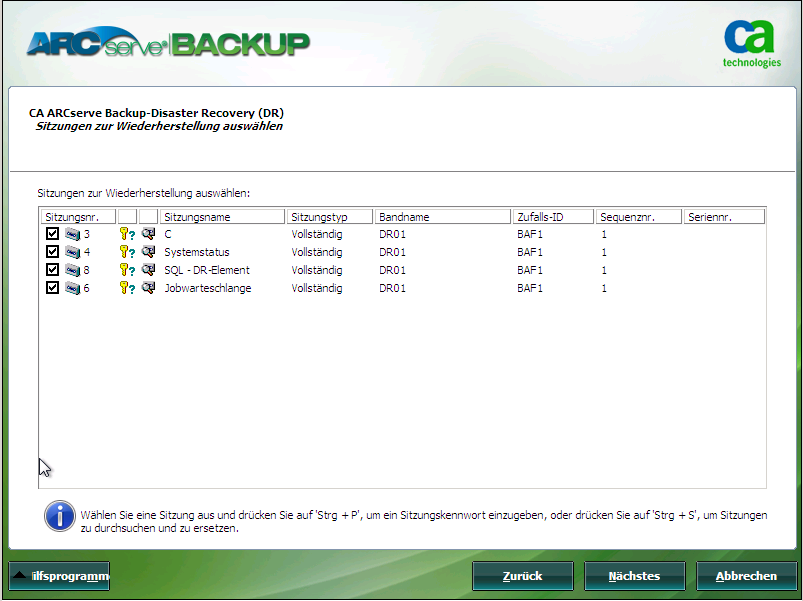Viewport: 803px width, 601px height.
Task: Click the magnifier icon next to session C
Action: (x=148, y=234)
